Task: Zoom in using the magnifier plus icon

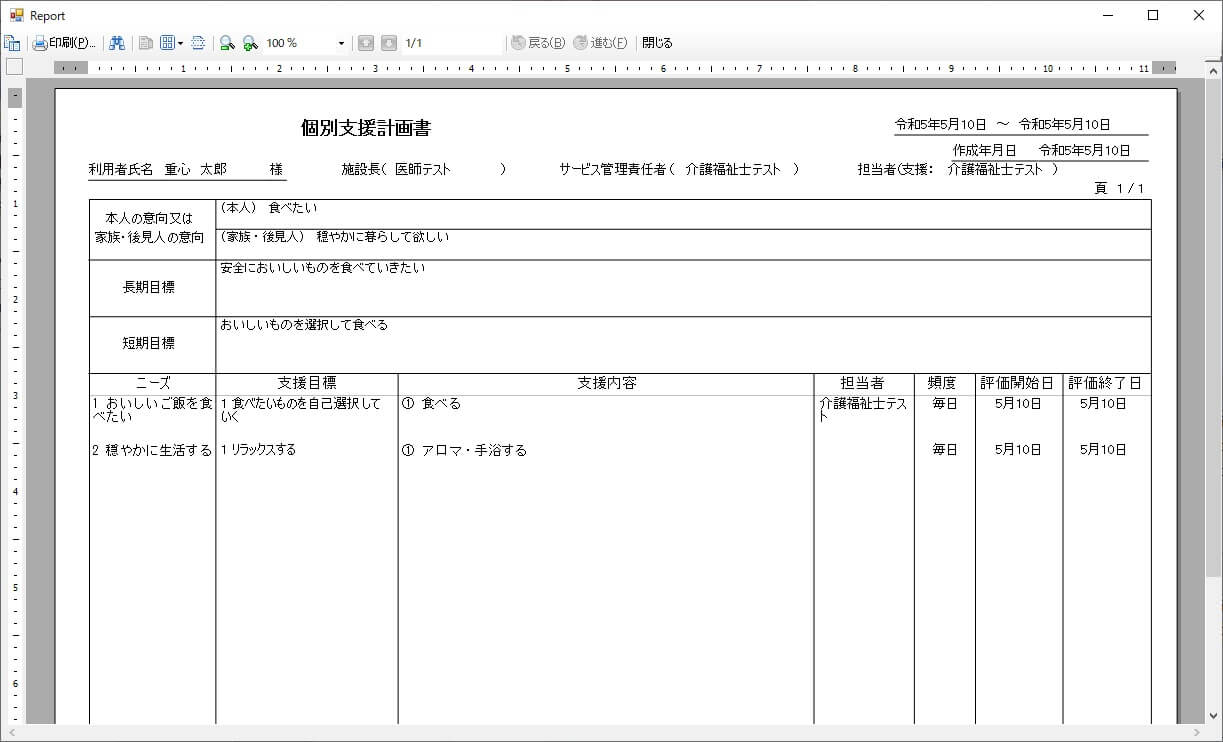Action: click(249, 42)
